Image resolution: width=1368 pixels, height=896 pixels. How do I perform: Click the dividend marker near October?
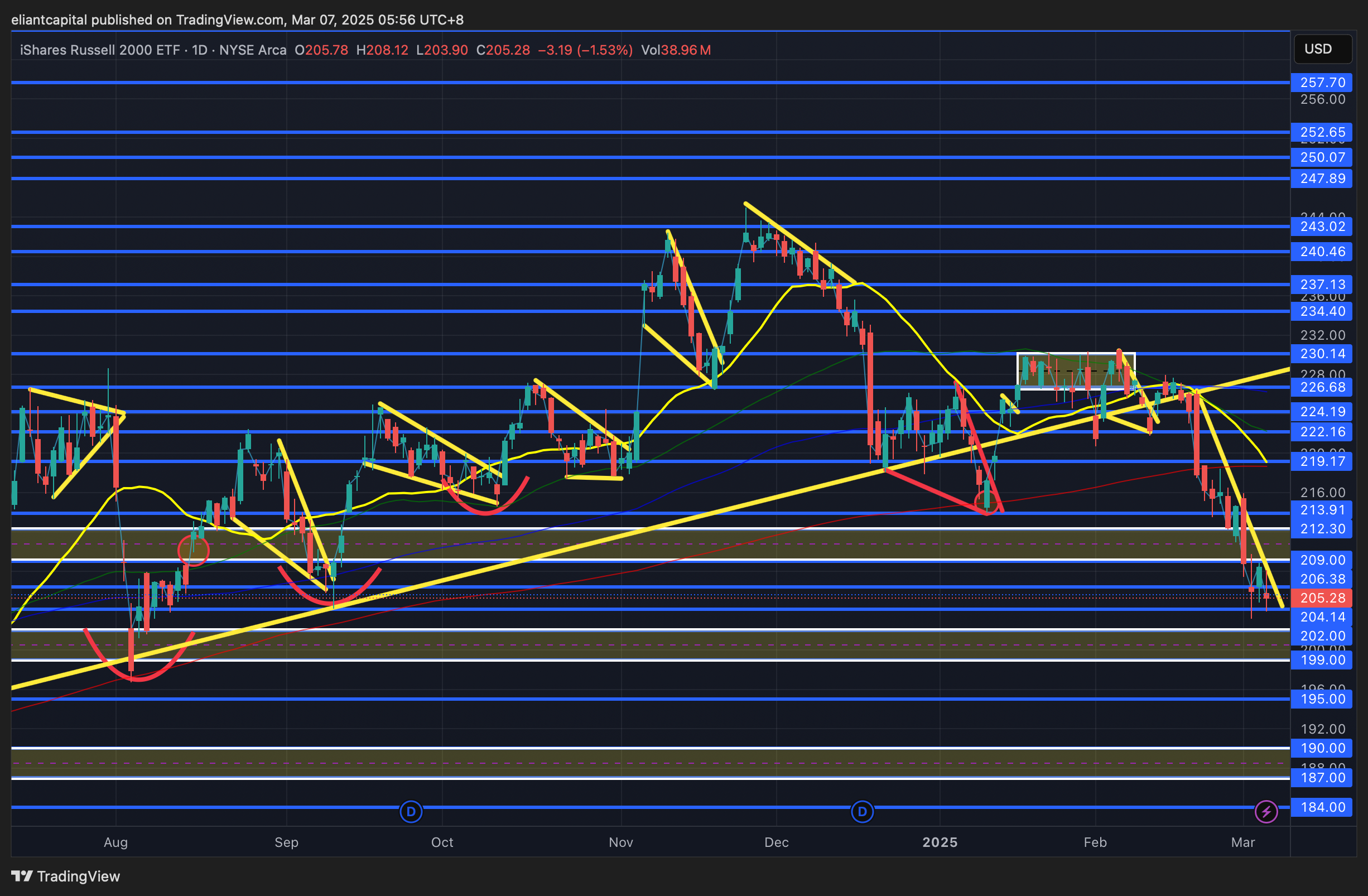pos(411,812)
